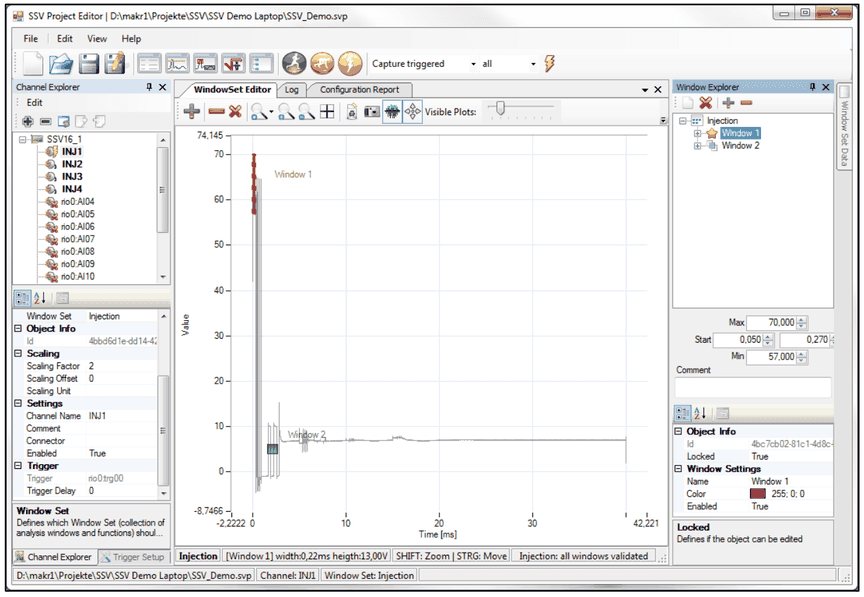Image resolution: width=864 pixels, height=597 pixels.
Task: Click the crosshair grid icon in editor toolbar
Action: (327, 111)
